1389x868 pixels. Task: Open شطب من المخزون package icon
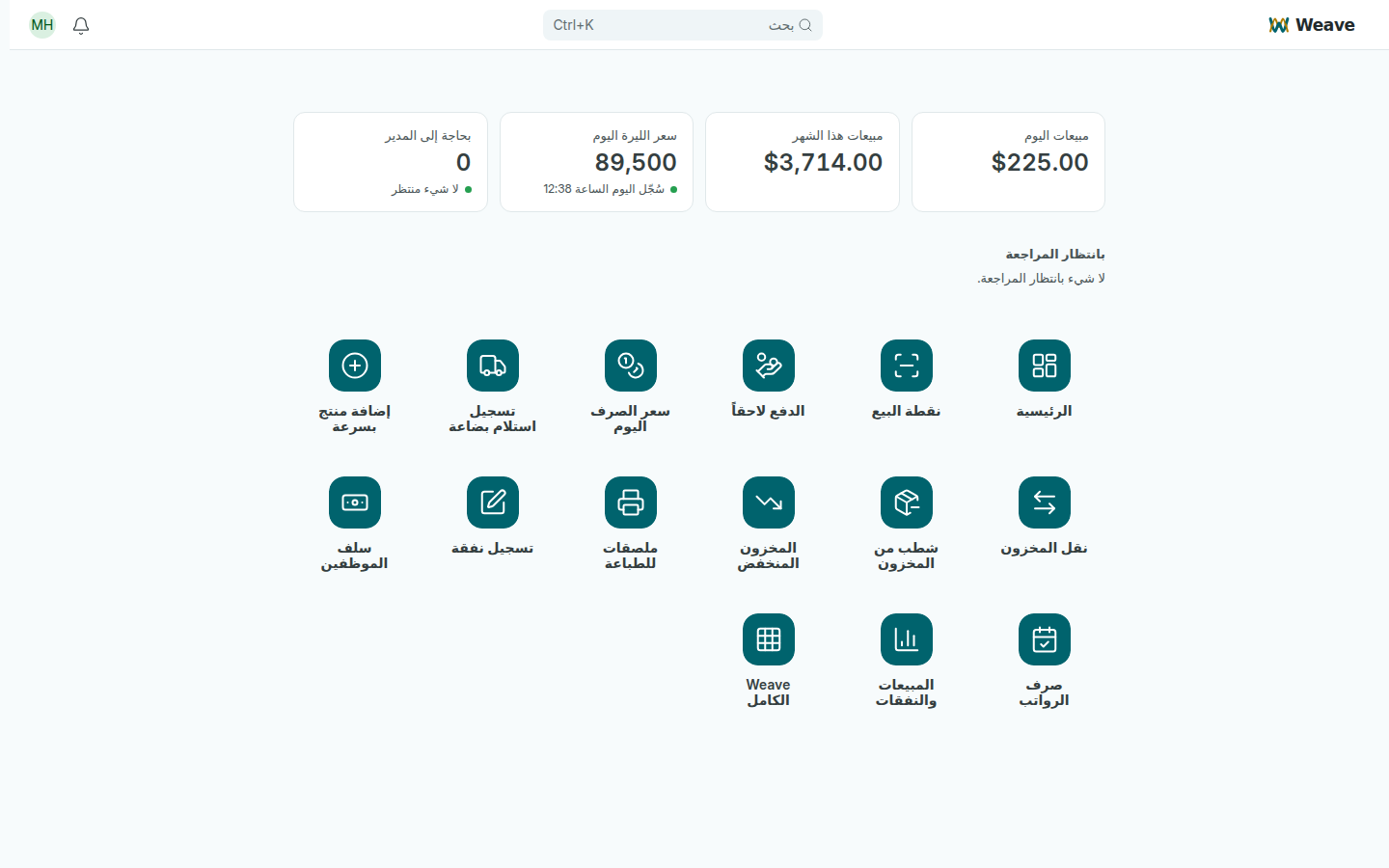[x=907, y=502]
